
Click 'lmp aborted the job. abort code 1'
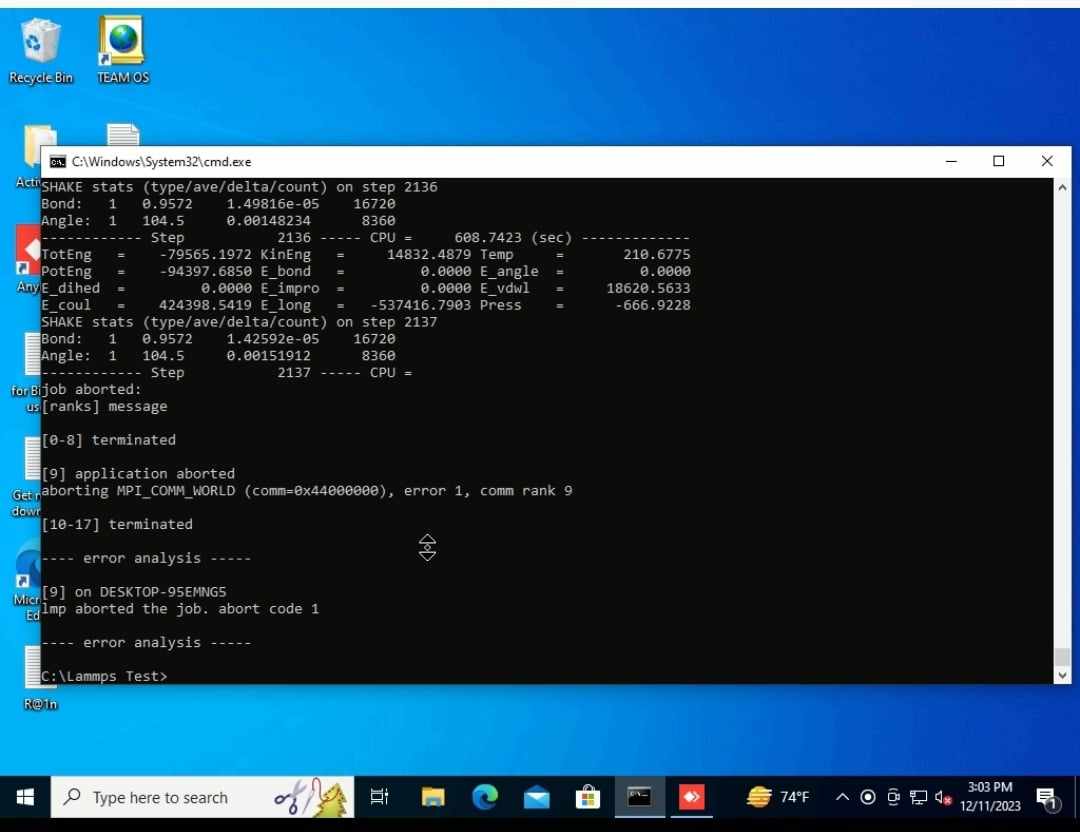(x=180, y=609)
